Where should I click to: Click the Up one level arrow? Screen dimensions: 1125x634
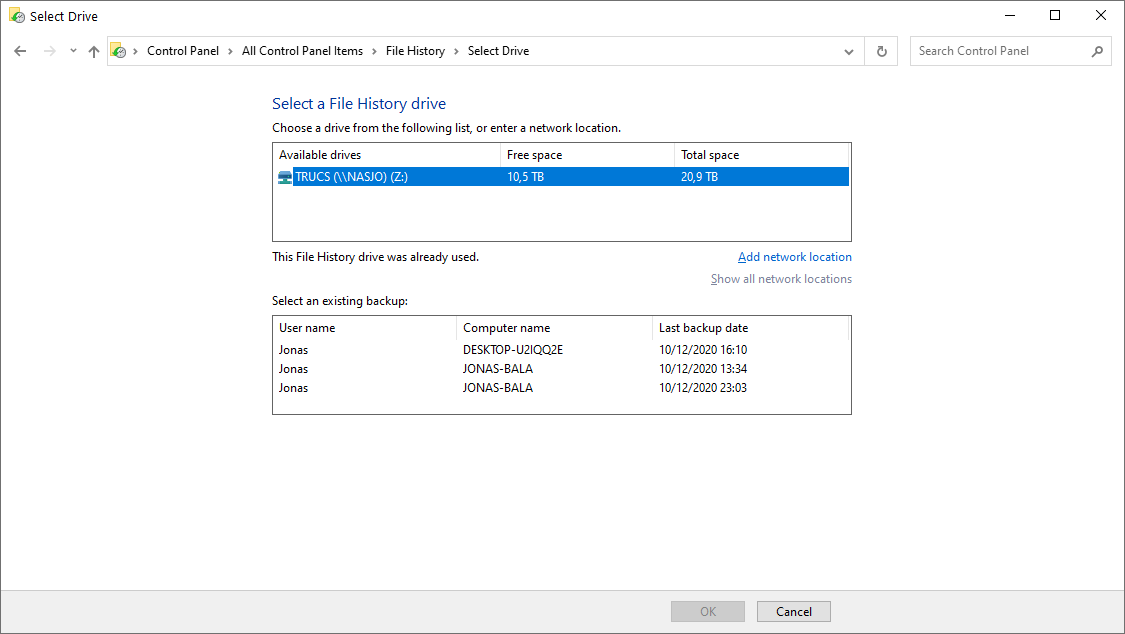coord(94,51)
